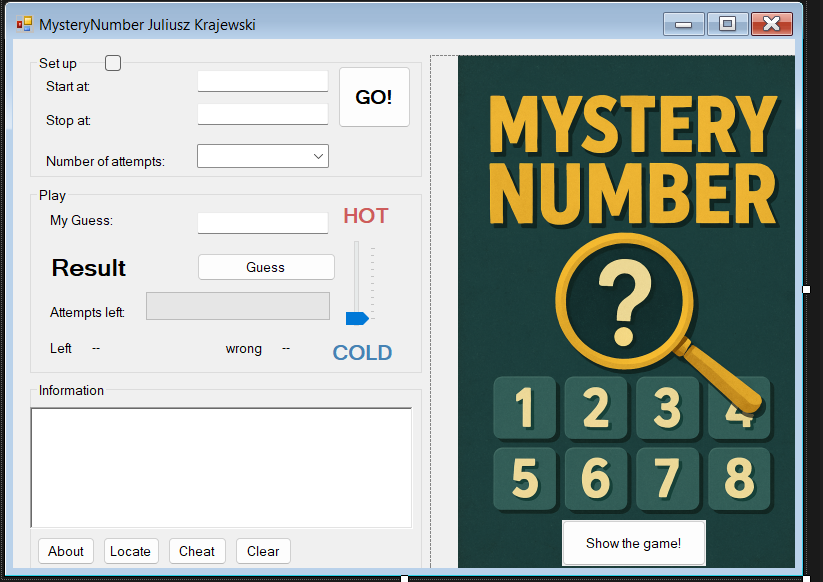Image resolution: width=823 pixels, height=582 pixels.
Task: Click the hot/cold slider blue thumb
Action: click(357, 318)
